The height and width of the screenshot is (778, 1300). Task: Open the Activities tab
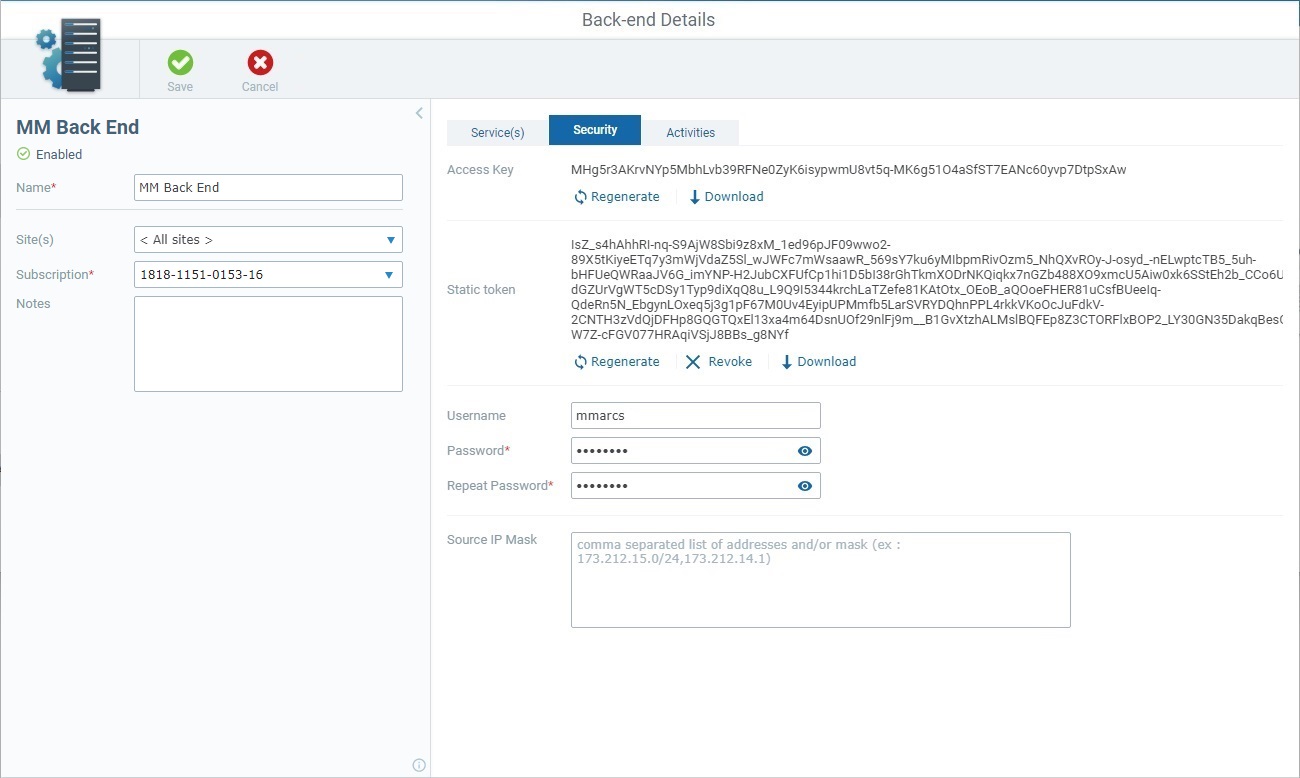point(689,131)
